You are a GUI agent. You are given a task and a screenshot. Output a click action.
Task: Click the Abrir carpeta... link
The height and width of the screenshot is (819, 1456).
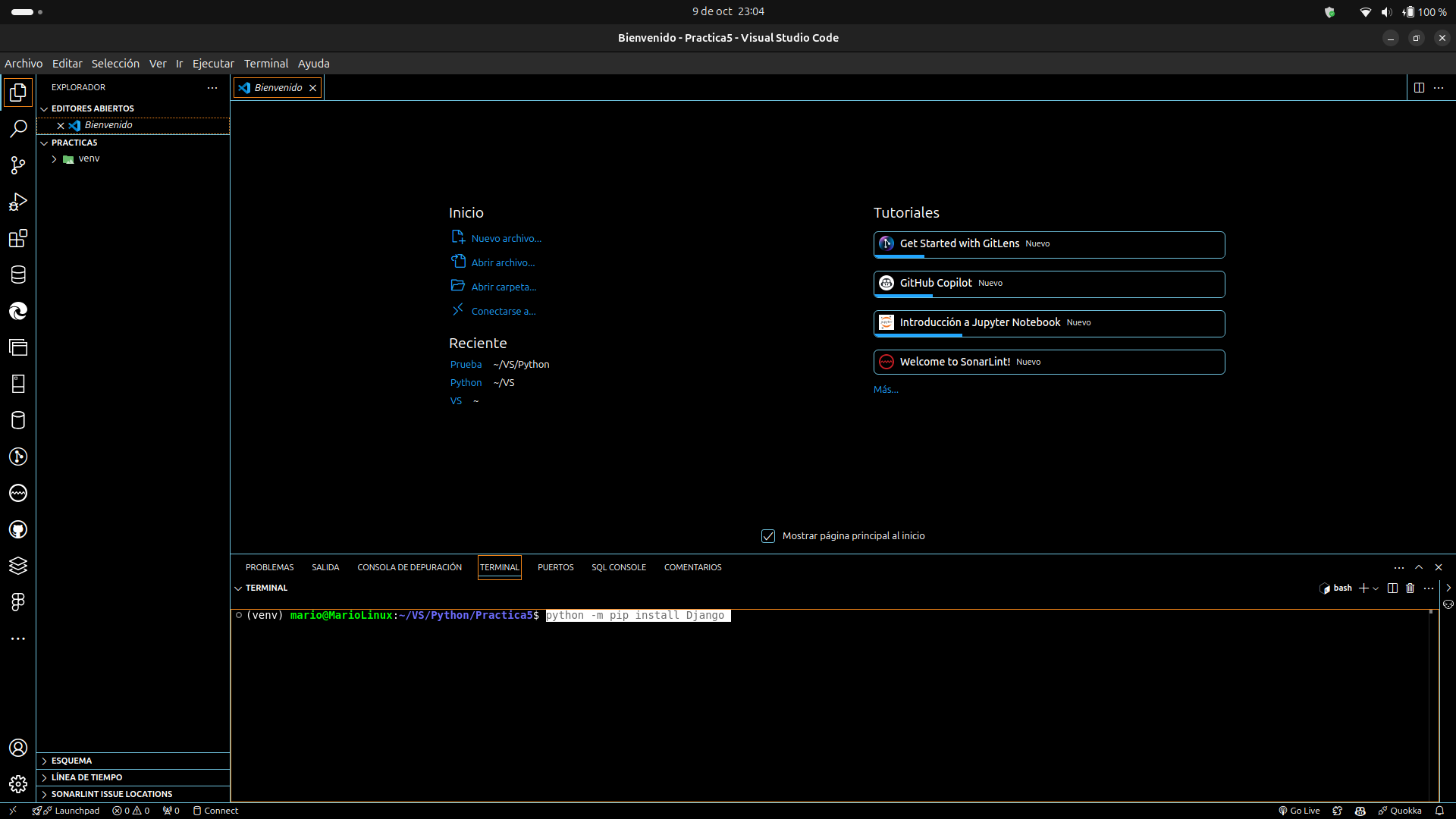pos(504,287)
